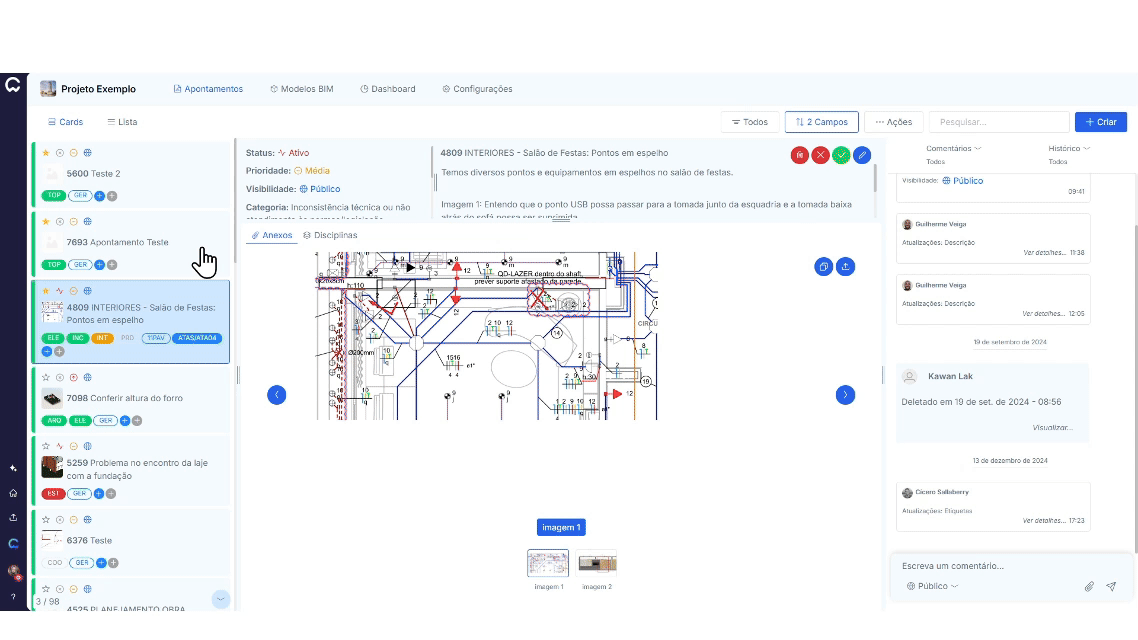The height and width of the screenshot is (640, 1138).
Task: Open the Ações actions menu
Action: (893, 122)
